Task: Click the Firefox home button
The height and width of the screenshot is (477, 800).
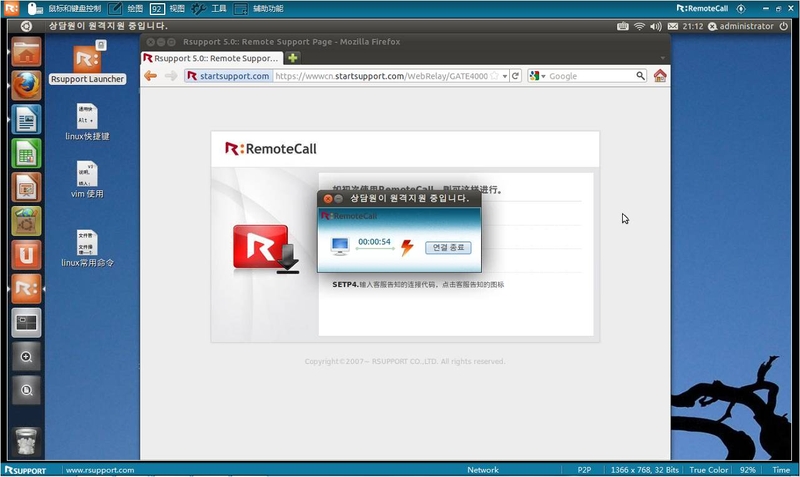Action: point(660,76)
